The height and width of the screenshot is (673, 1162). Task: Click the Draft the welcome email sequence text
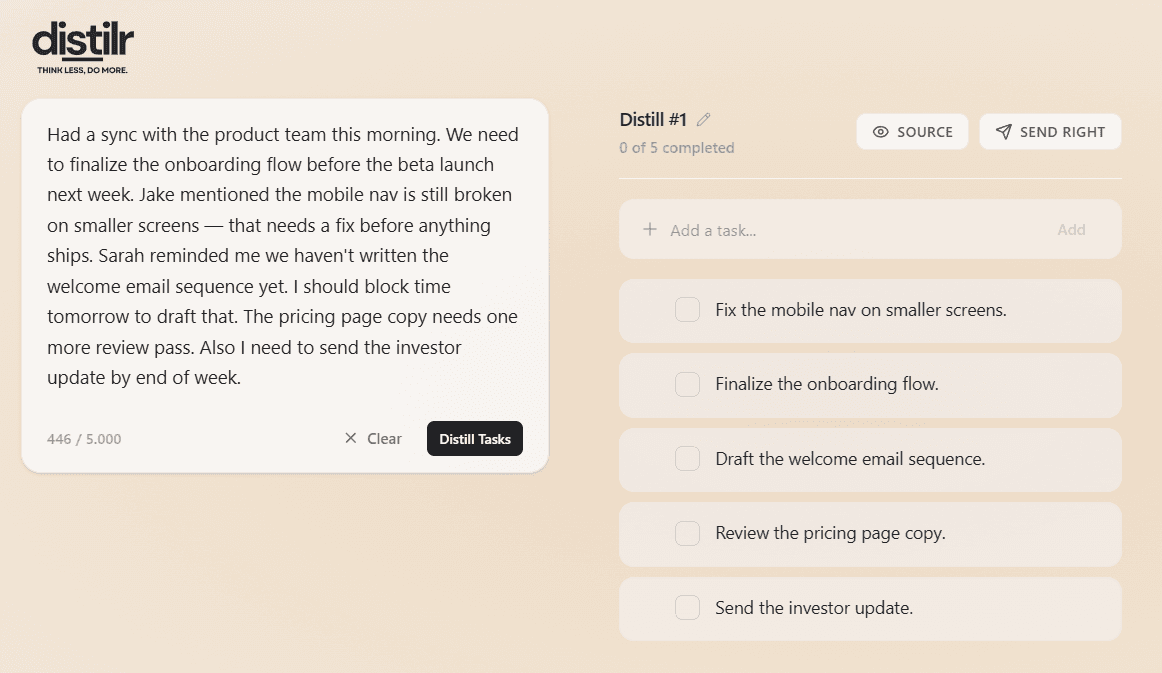(850, 459)
